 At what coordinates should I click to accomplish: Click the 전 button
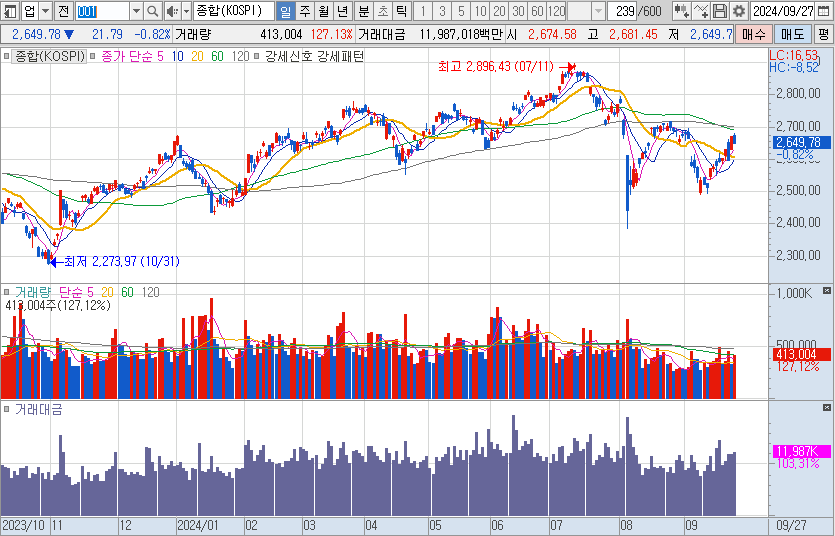(63, 11)
